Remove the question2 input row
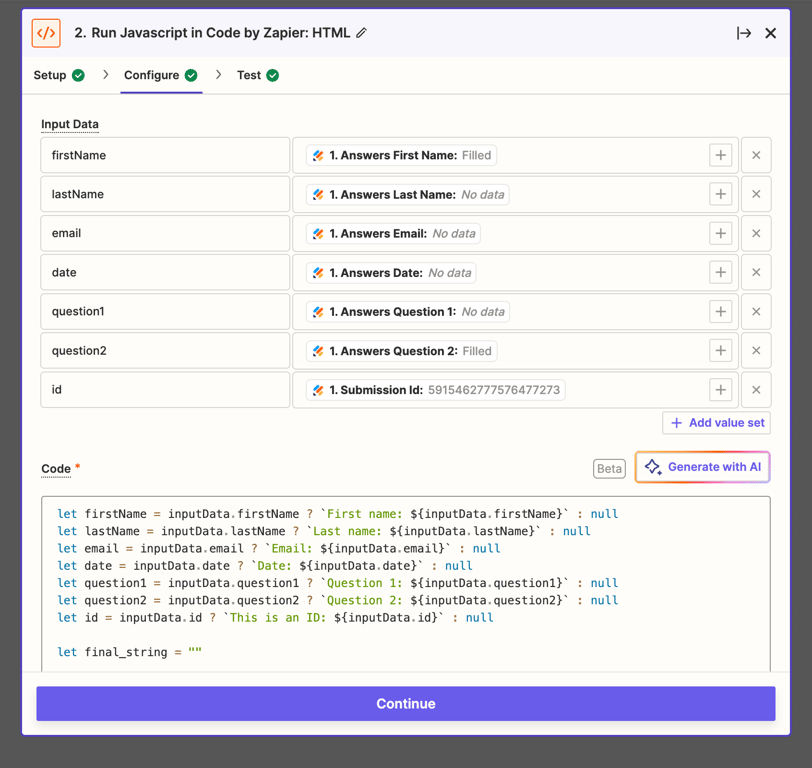Screen dimensions: 812x768 756,351
